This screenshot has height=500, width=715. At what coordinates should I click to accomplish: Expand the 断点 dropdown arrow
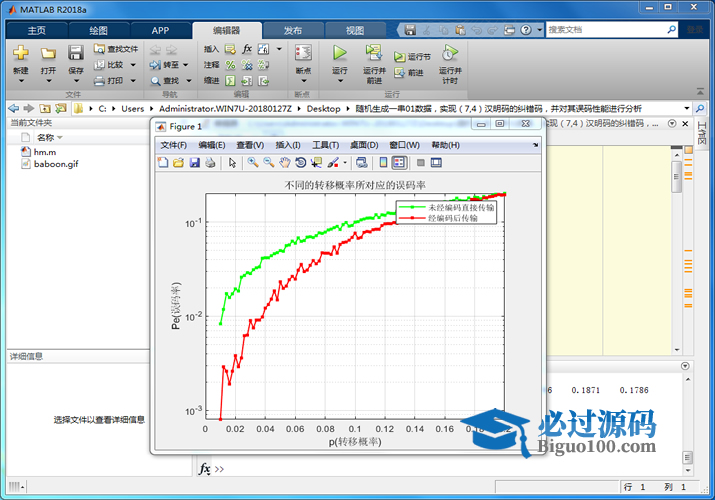(304, 81)
